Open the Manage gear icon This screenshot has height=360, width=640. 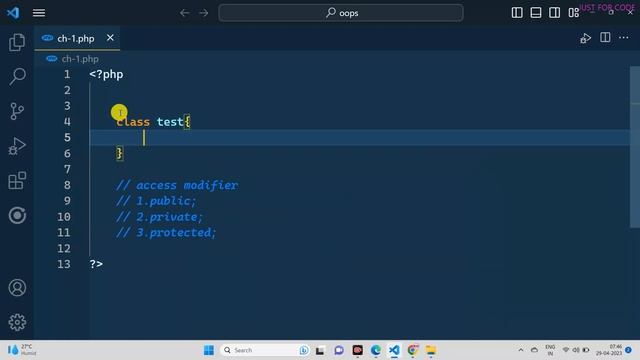click(x=17, y=322)
